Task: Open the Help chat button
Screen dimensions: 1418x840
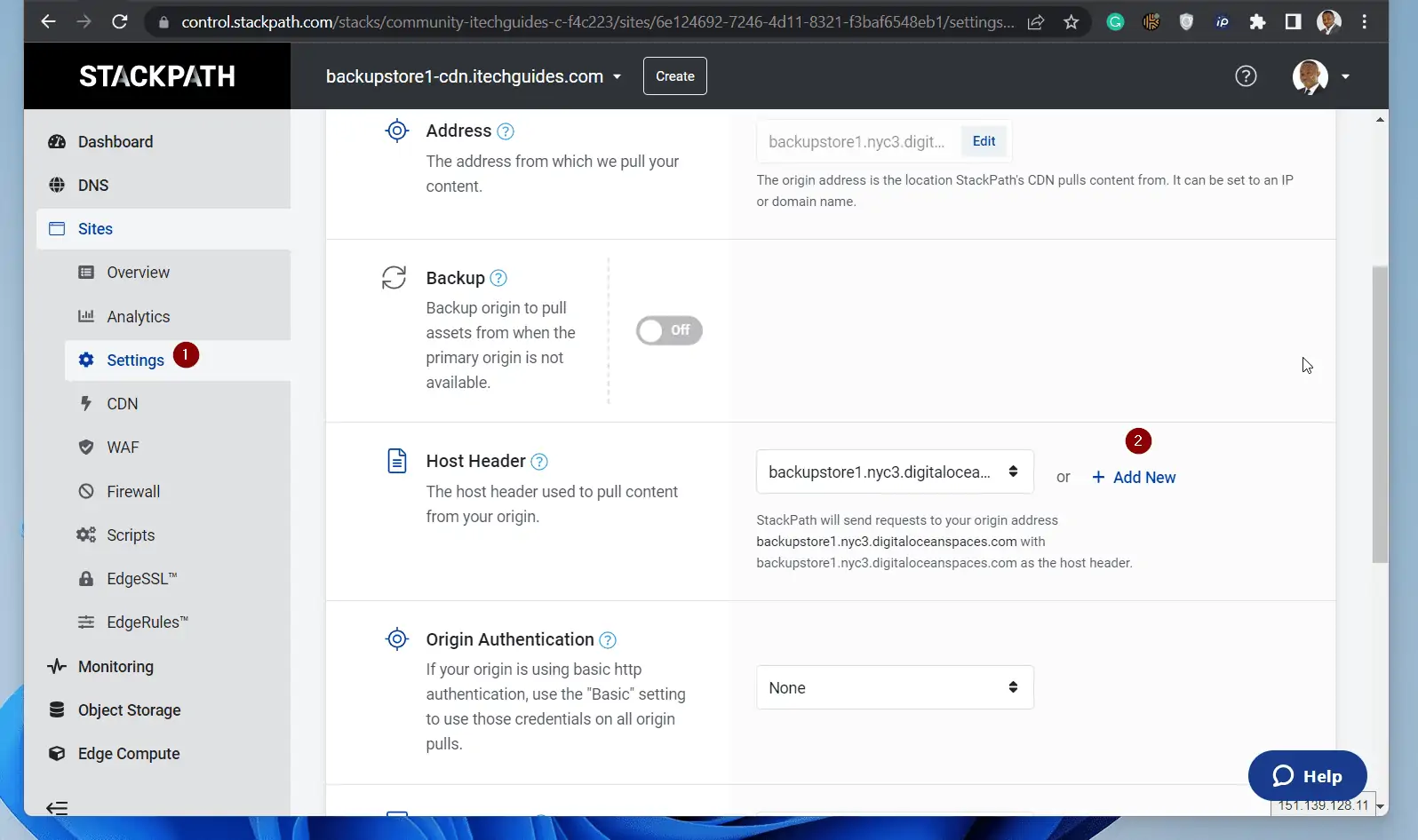Action: coord(1308,776)
